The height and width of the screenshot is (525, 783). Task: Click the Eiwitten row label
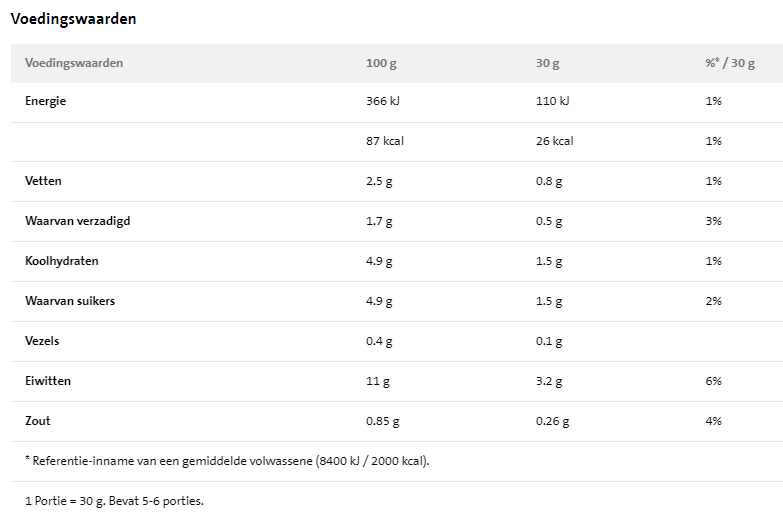(x=48, y=381)
